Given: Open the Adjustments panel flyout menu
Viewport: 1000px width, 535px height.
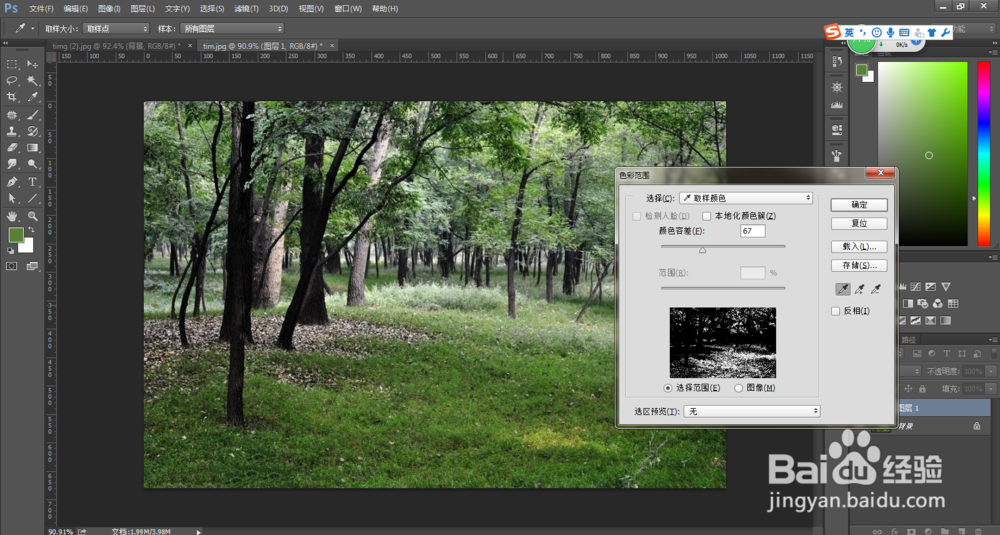Looking at the screenshot, I should point(994,257).
